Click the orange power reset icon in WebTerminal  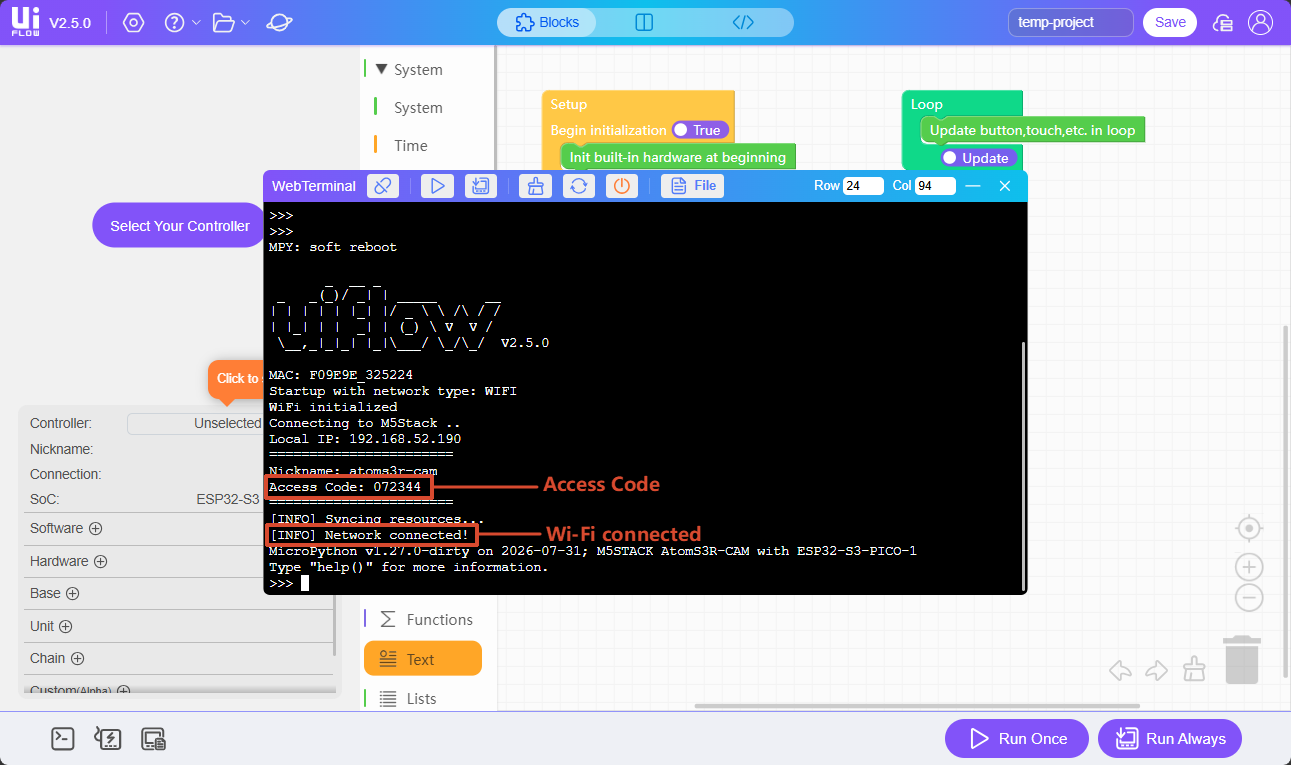[x=622, y=186]
